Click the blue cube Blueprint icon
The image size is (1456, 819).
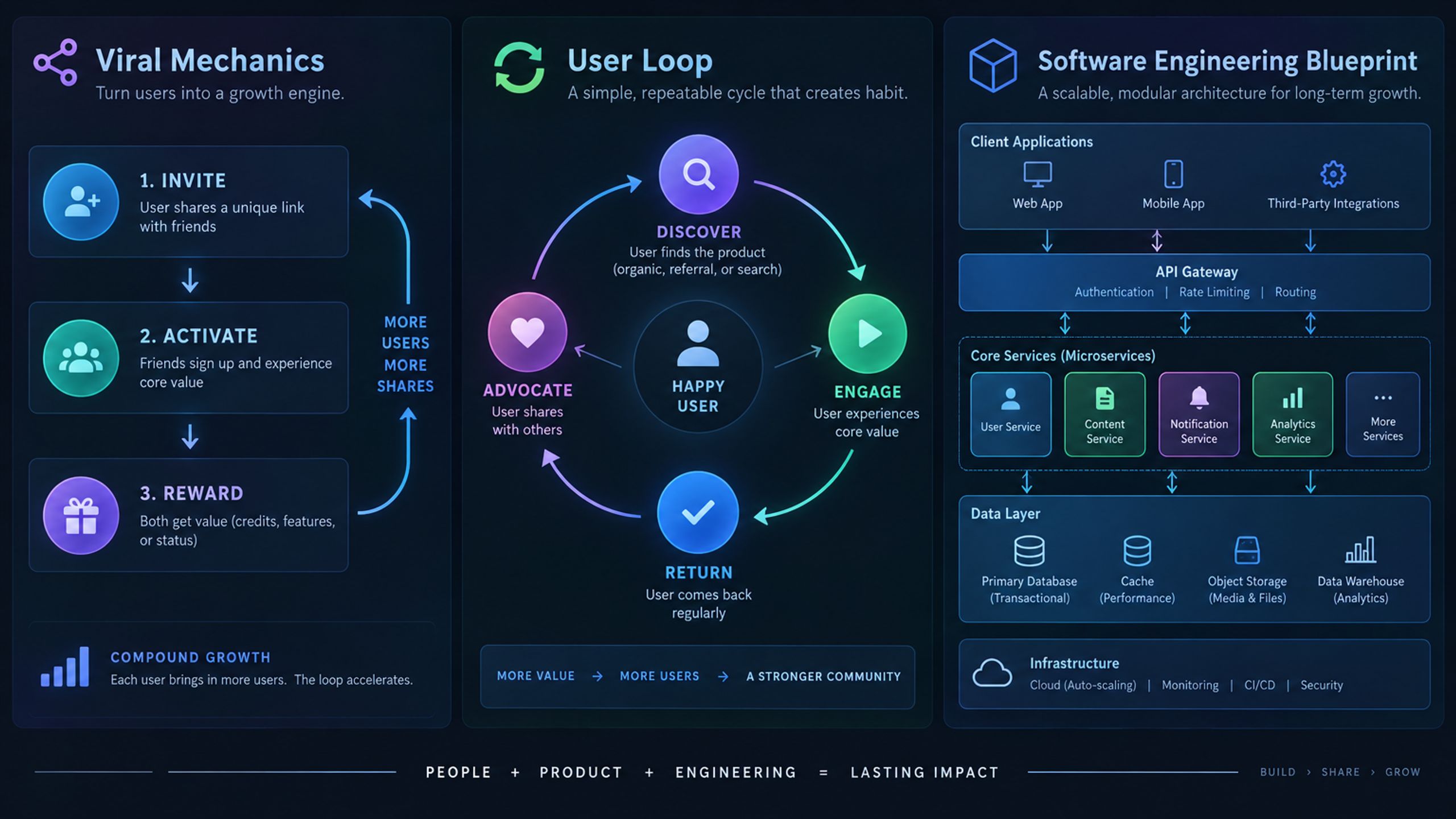[993, 65]
